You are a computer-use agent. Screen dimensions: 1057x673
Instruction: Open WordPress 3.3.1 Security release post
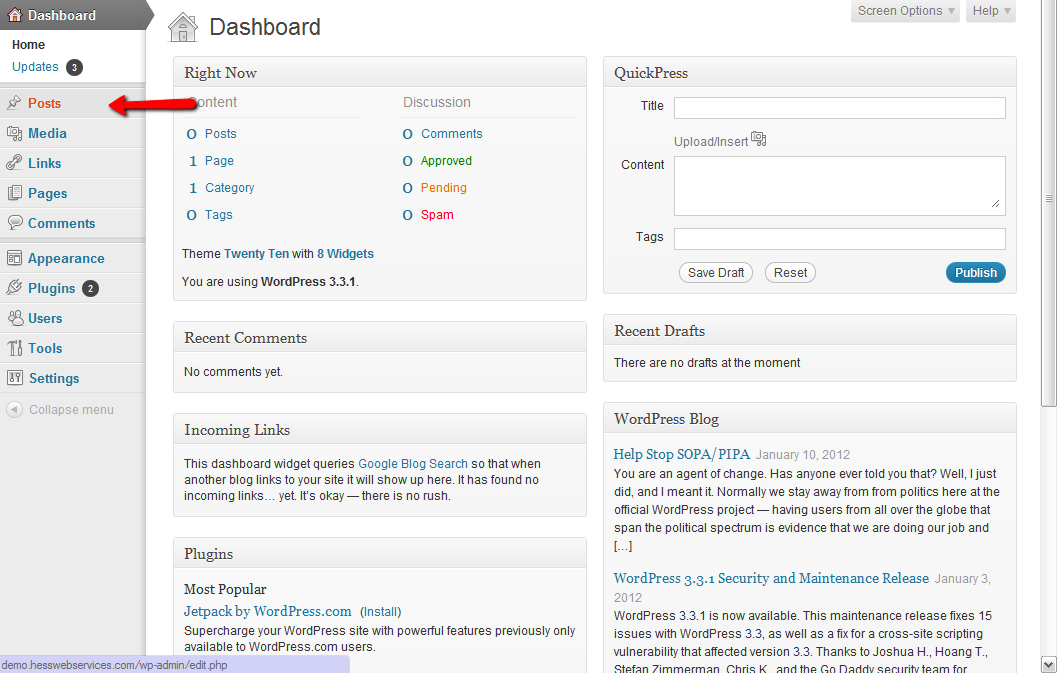coord(771,578)
